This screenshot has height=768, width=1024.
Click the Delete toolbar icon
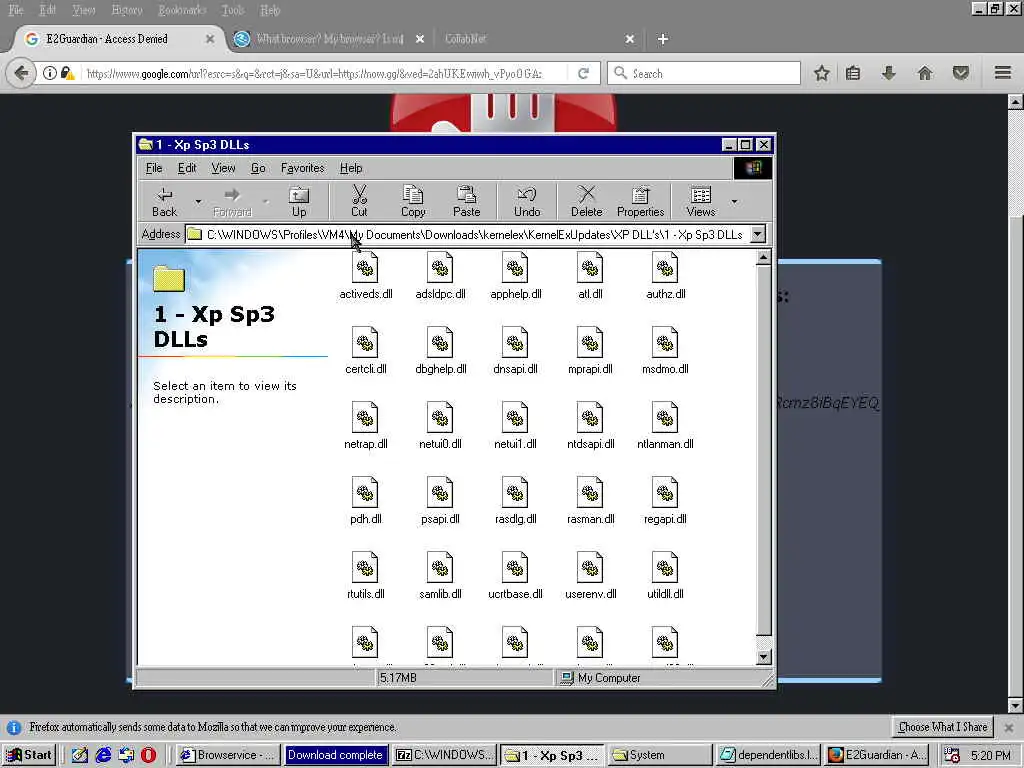(586, 202)
